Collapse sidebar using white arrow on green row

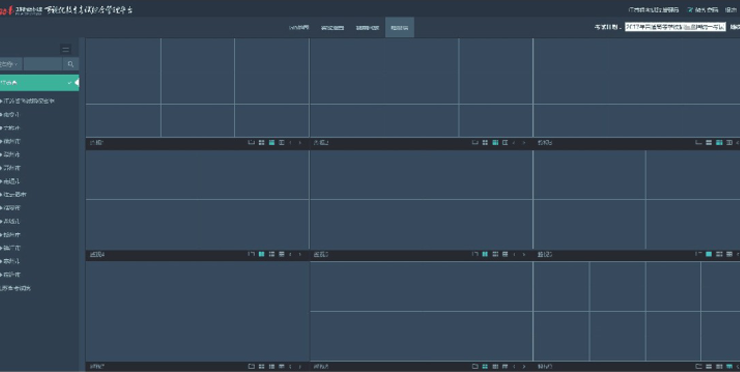point(77,83)
